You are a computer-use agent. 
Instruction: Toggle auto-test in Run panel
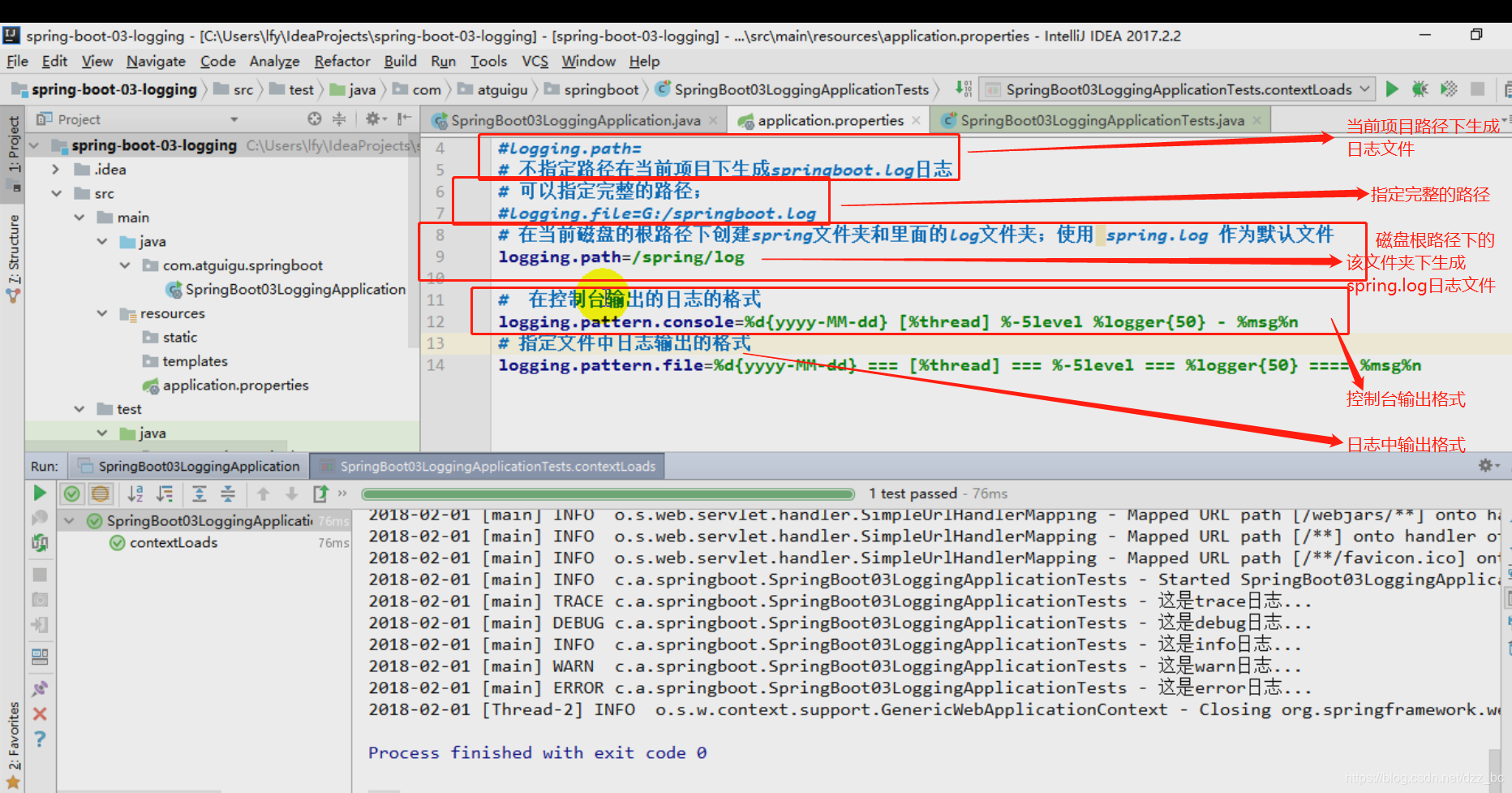pos(39,543)
